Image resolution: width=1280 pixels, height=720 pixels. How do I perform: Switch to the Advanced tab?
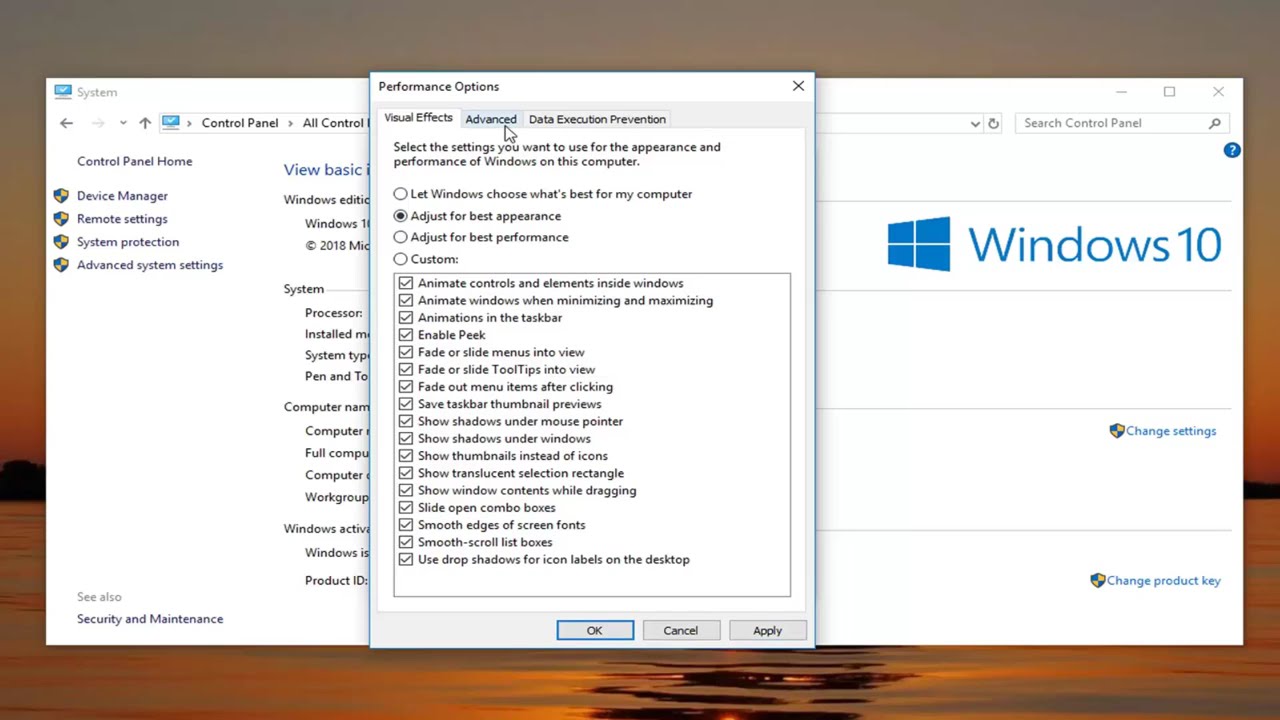point(491,119)
